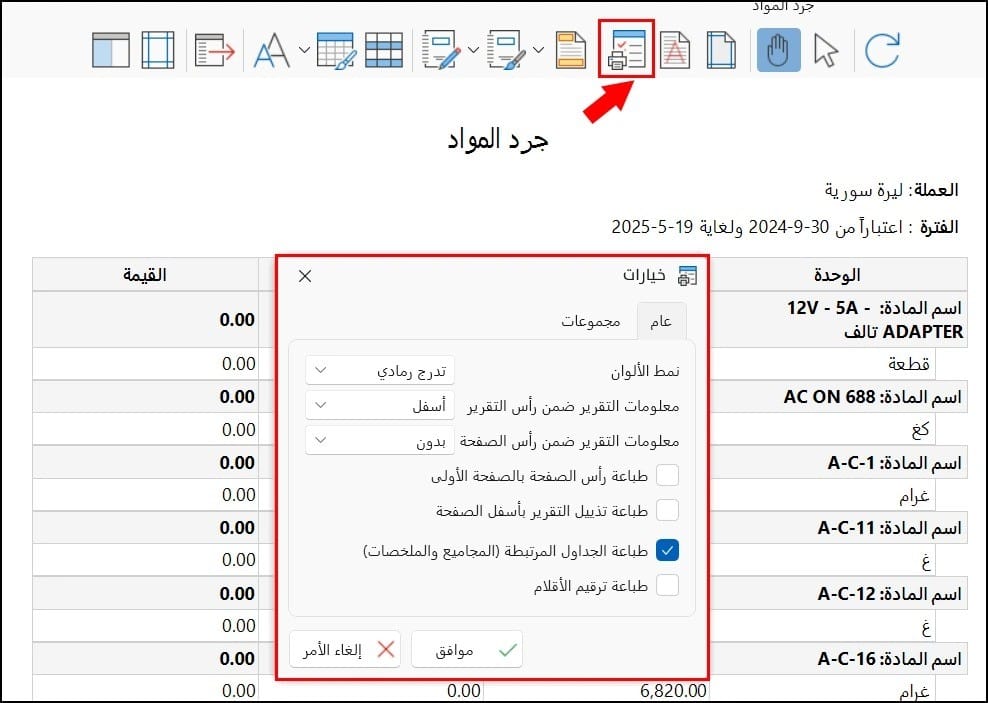This screenshot has width=988, height=703.
Task: Click the font size AA icon
Action: [271, 50]
